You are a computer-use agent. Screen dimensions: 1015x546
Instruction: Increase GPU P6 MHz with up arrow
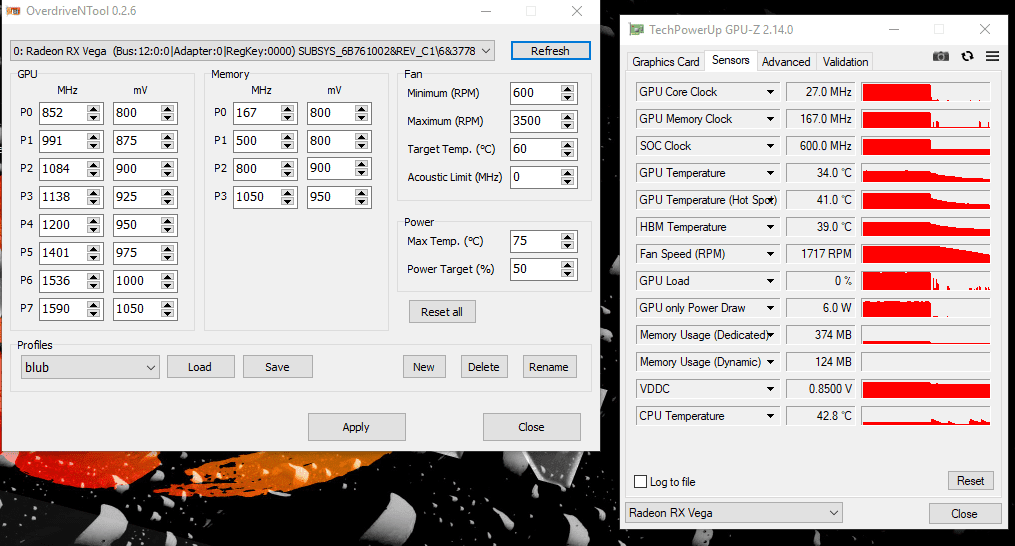94,276
